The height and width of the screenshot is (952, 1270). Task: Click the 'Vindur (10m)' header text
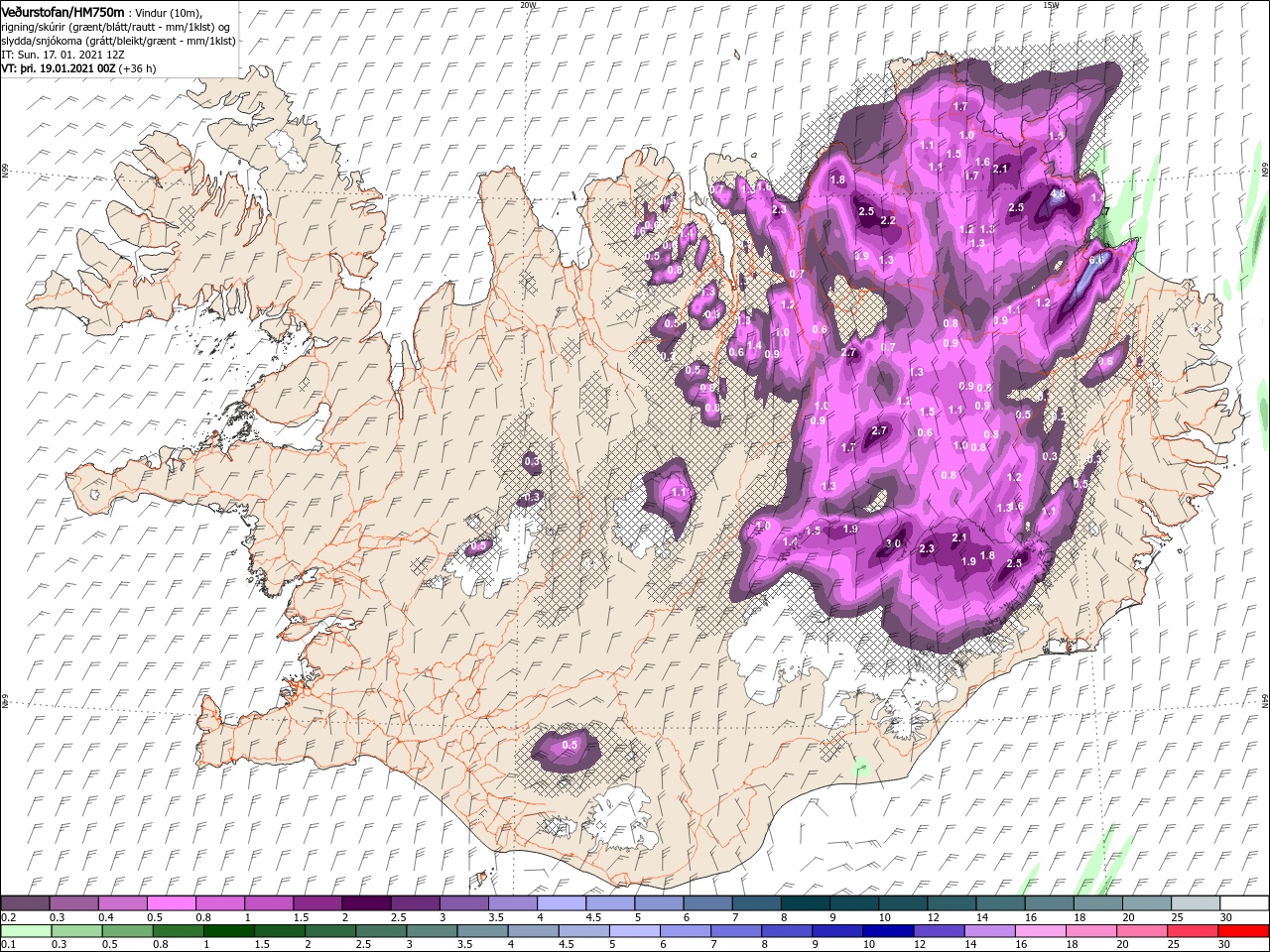click(x=169, y=12)
